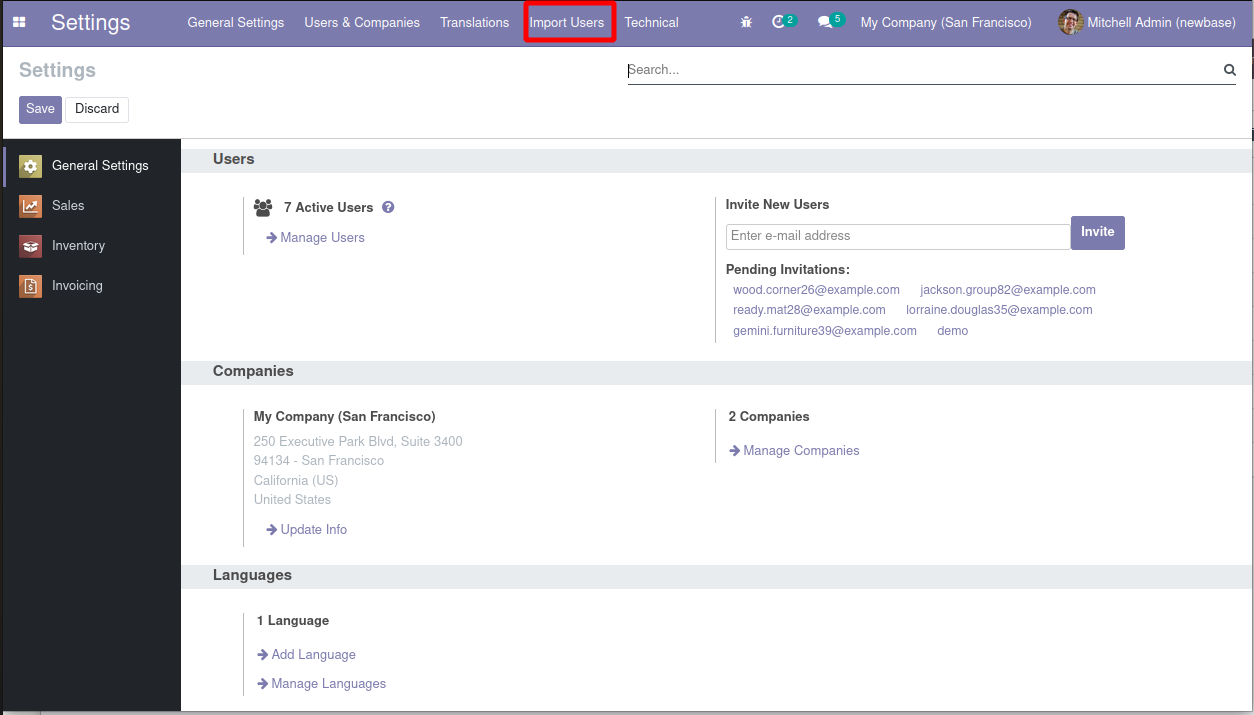Click Mitchell Admin's avatar picture

click(1071, 22)
